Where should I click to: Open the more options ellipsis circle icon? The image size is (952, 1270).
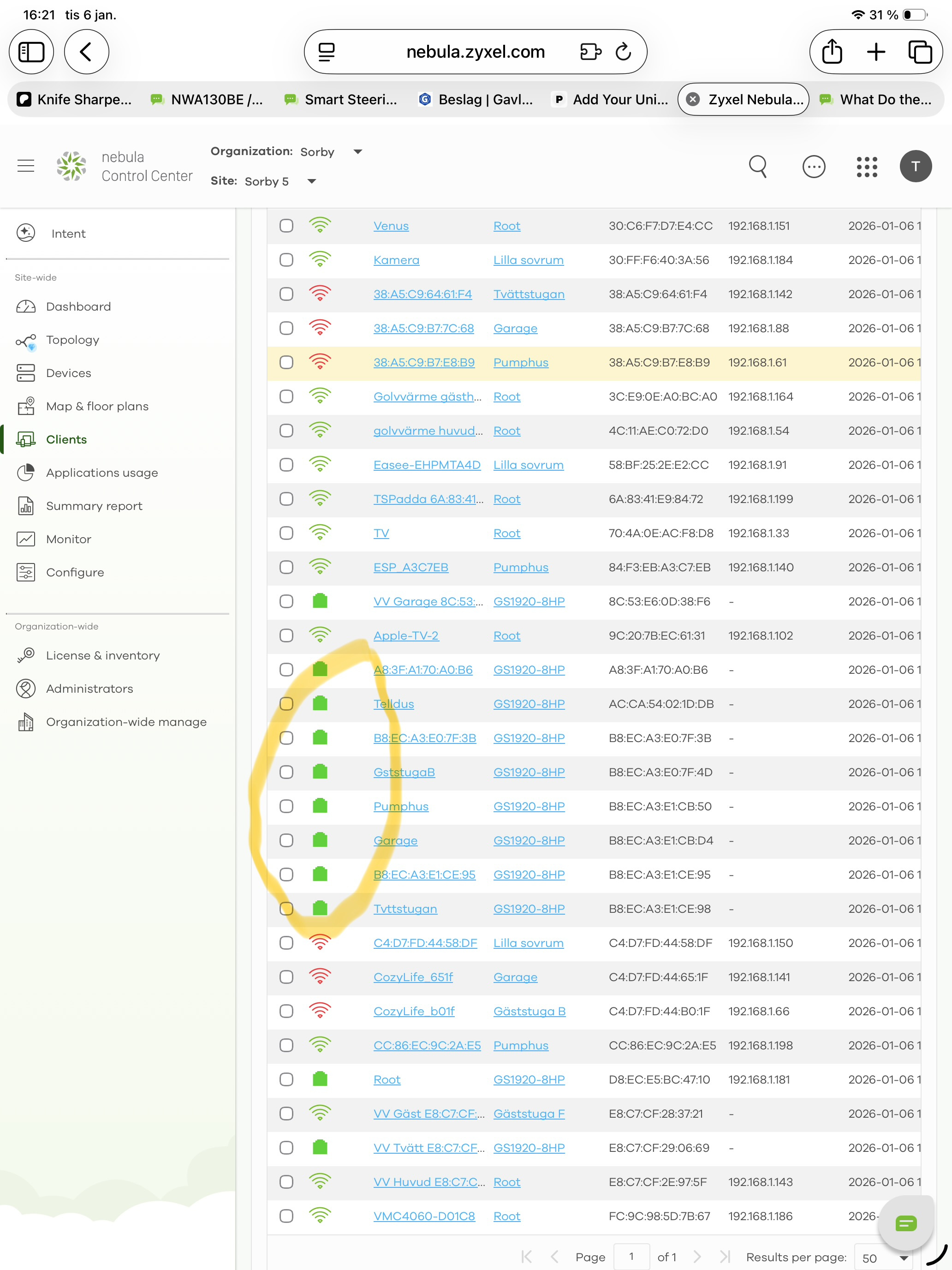click(813, 167)
